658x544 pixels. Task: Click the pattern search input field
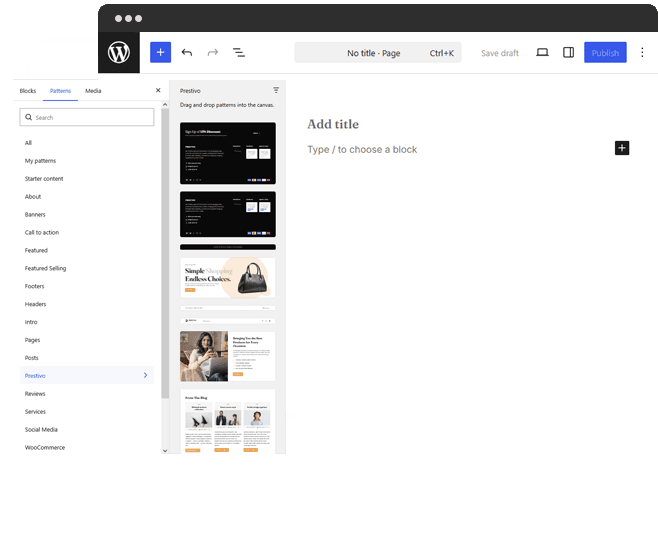(87, 117)
